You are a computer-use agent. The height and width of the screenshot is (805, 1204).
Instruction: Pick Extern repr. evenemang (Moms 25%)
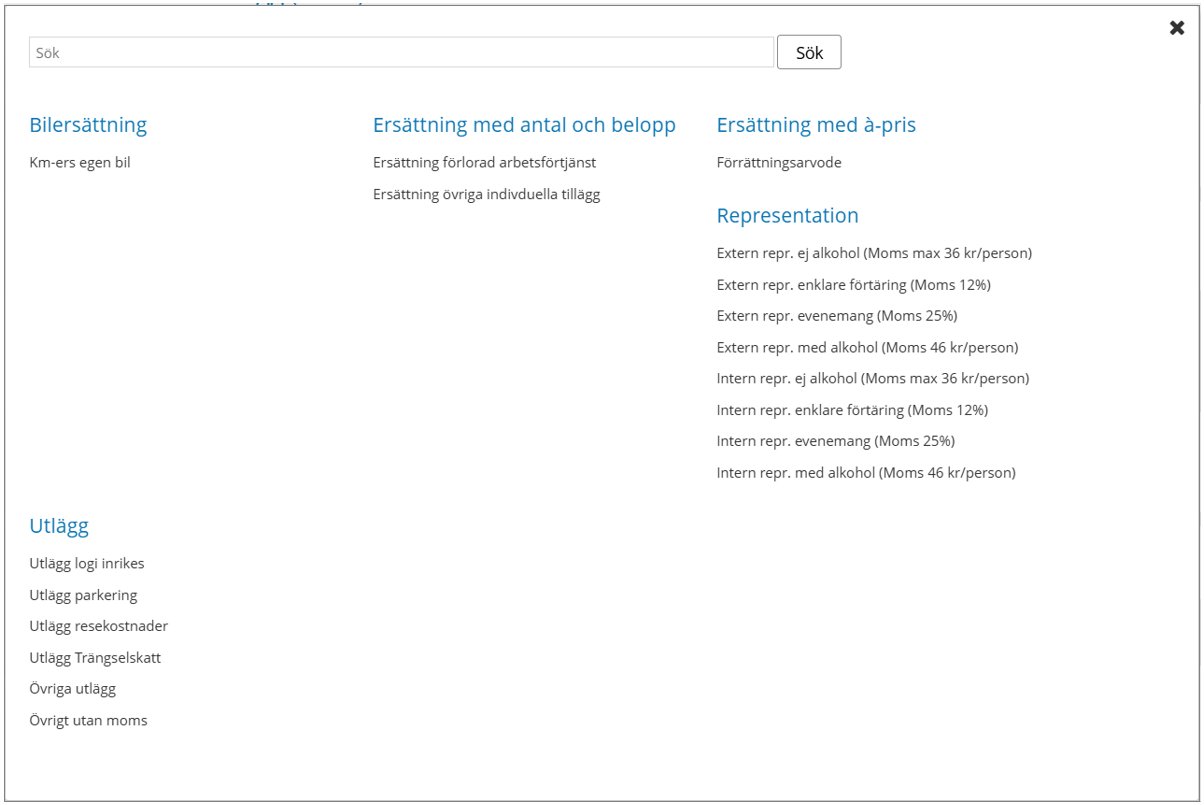coord(836,316)
